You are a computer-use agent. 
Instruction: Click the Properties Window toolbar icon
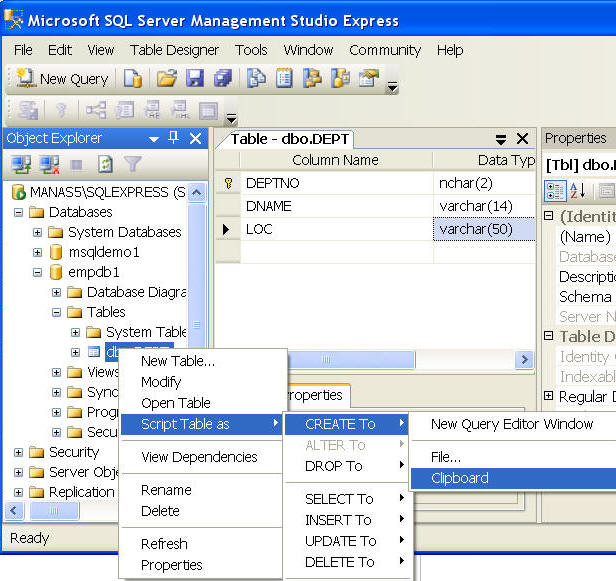(368, 78)
